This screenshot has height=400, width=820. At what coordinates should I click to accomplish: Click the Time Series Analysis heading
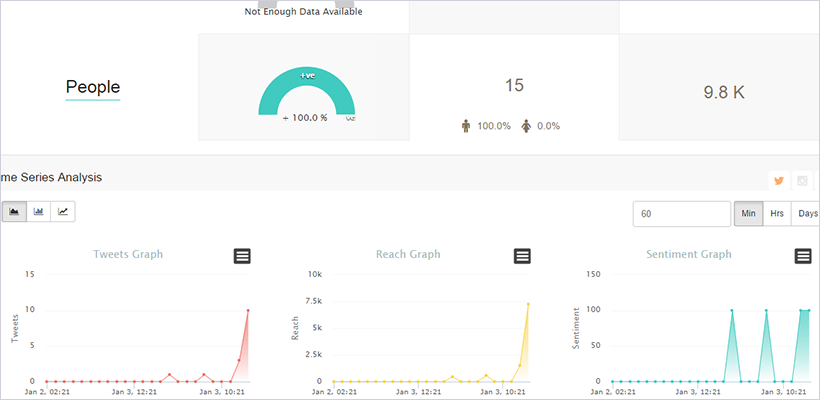click(x=52, y=177)
